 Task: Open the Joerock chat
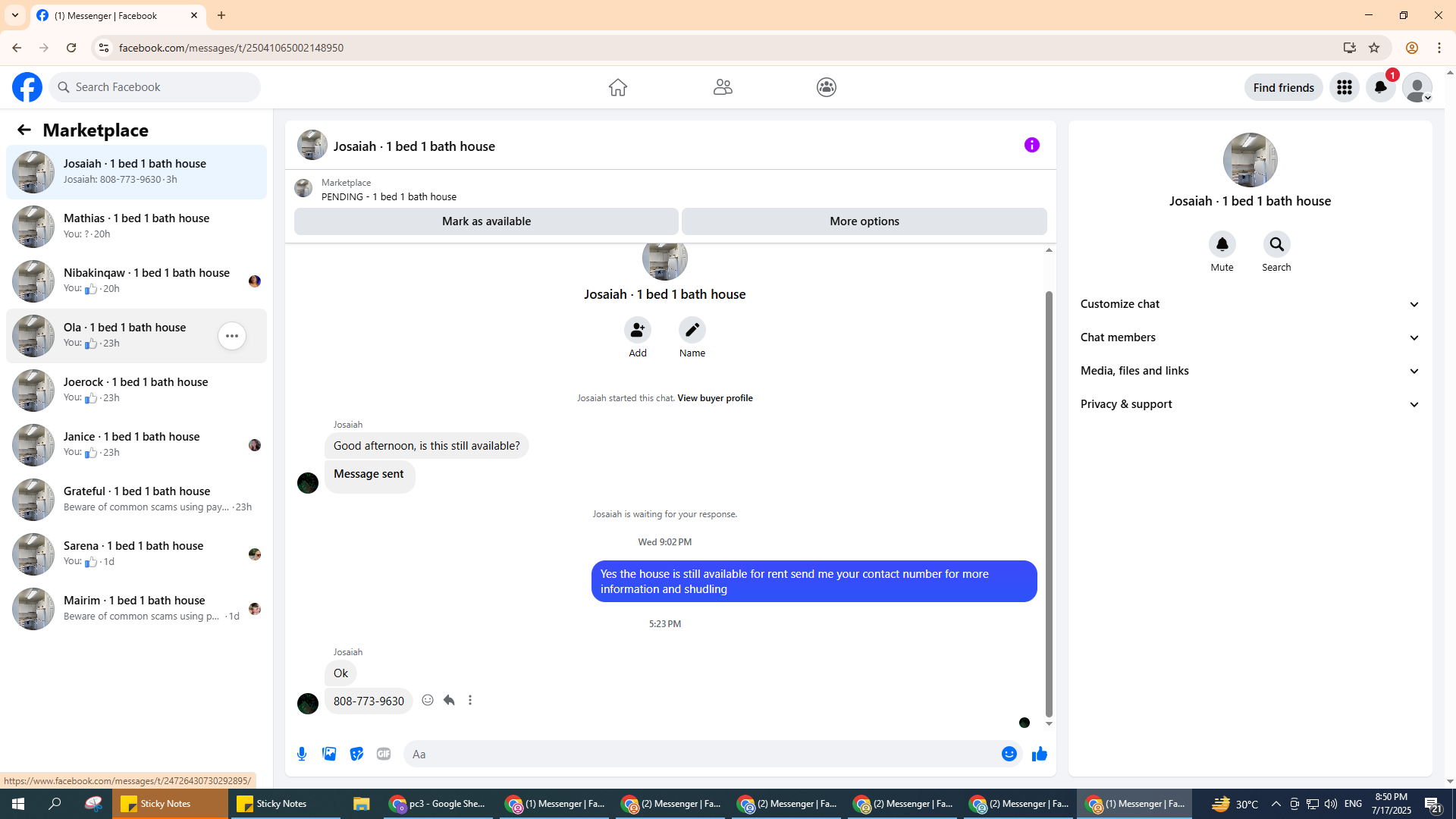(136, 391)
